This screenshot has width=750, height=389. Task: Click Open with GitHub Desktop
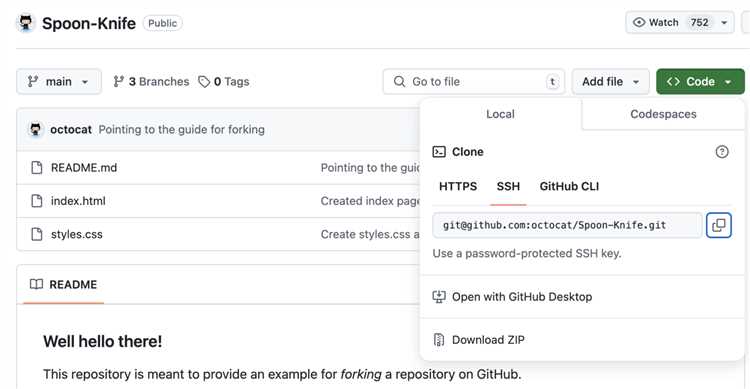[522, 297]
